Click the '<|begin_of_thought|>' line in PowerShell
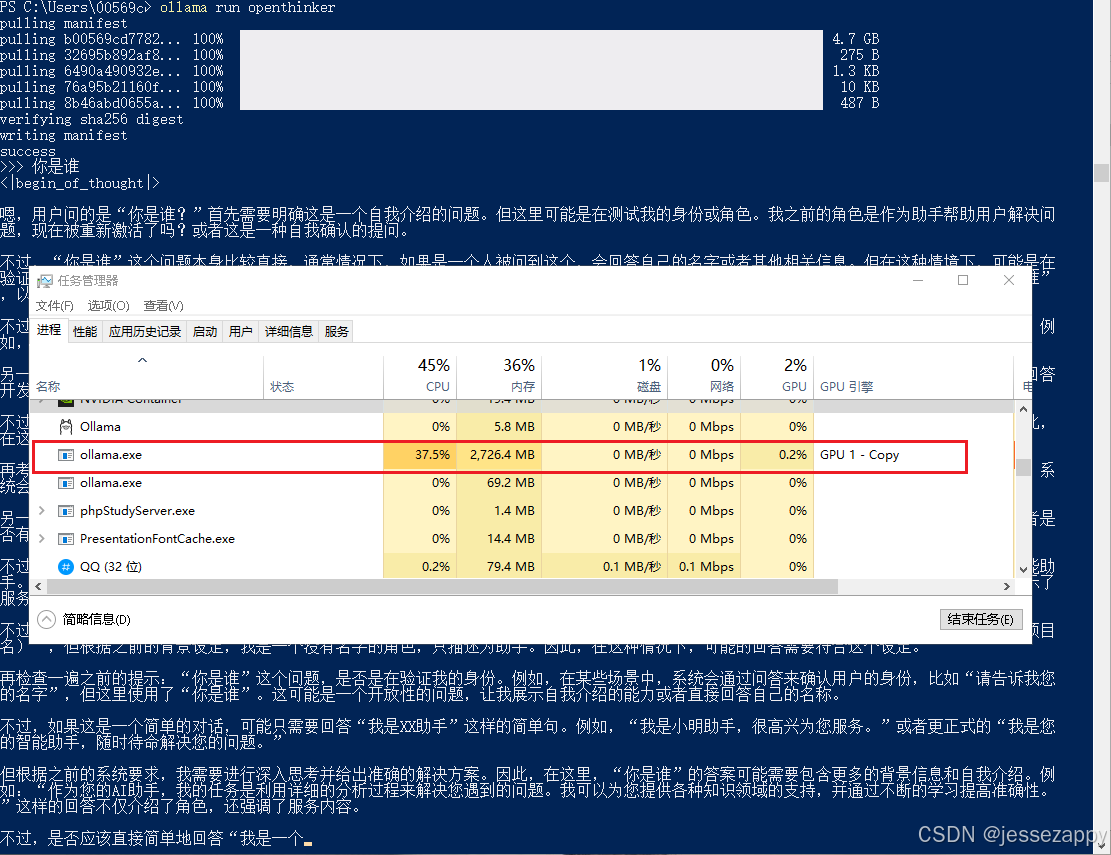This screenshot has width=1111, height=855. tap(79, 183)
